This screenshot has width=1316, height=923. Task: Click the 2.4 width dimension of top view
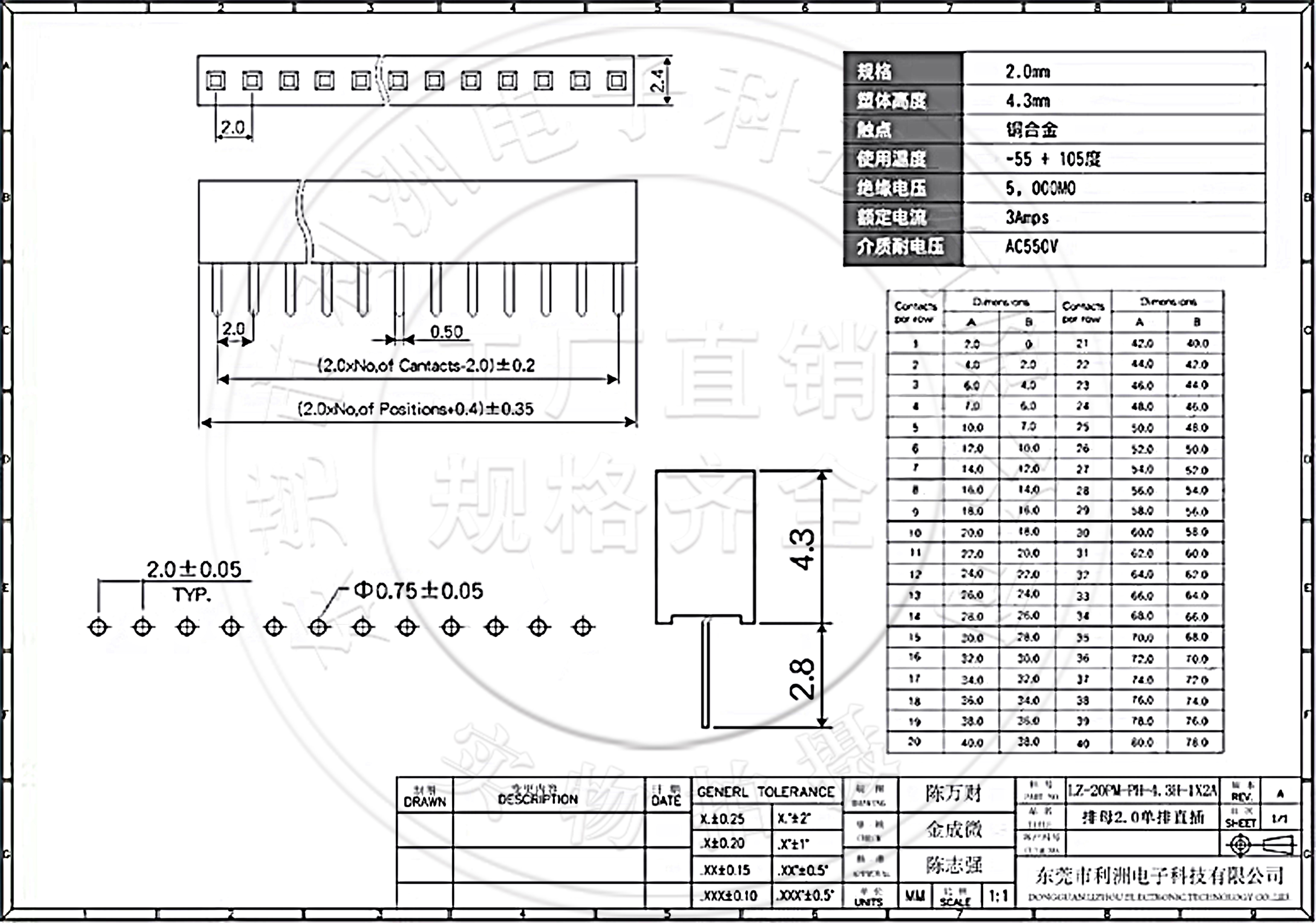657,81
